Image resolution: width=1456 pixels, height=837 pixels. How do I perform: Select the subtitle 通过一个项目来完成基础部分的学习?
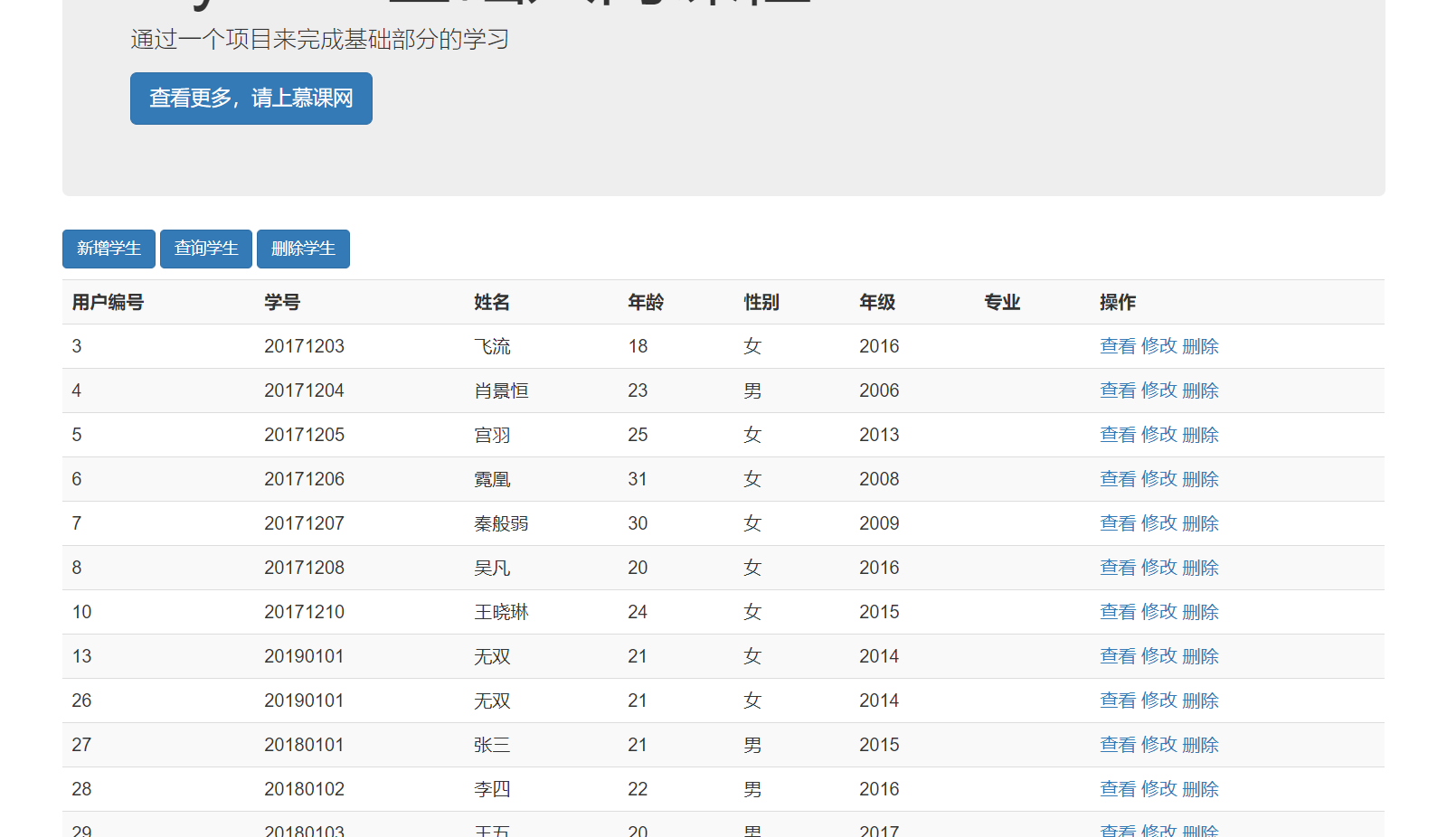click(320, 40)
